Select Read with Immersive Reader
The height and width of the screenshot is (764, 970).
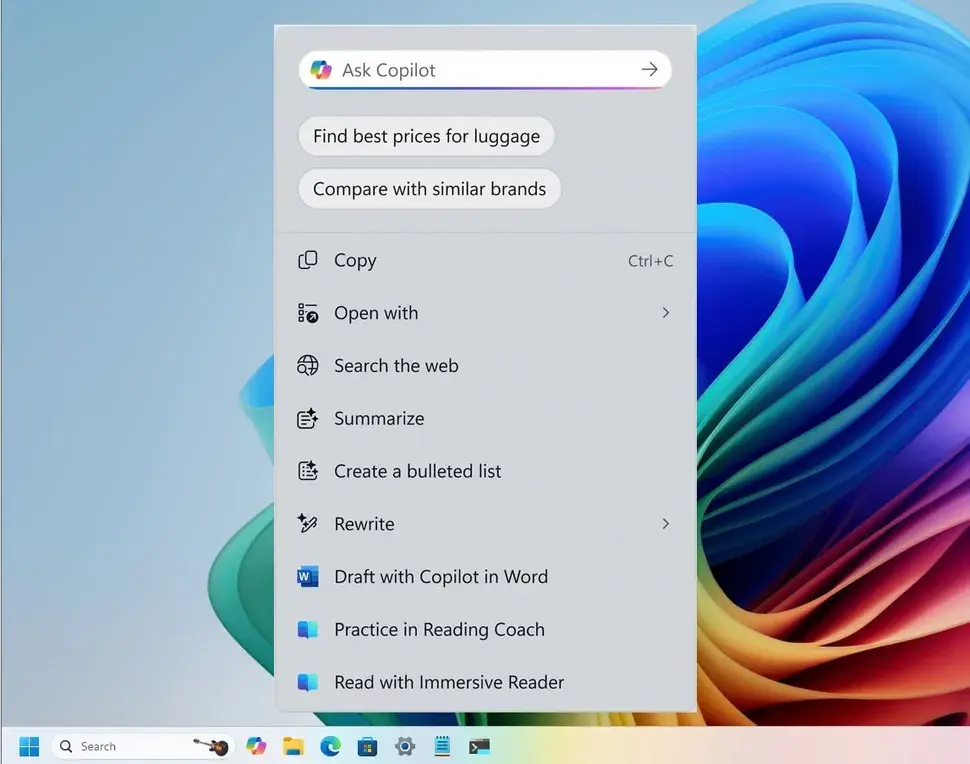486,682
